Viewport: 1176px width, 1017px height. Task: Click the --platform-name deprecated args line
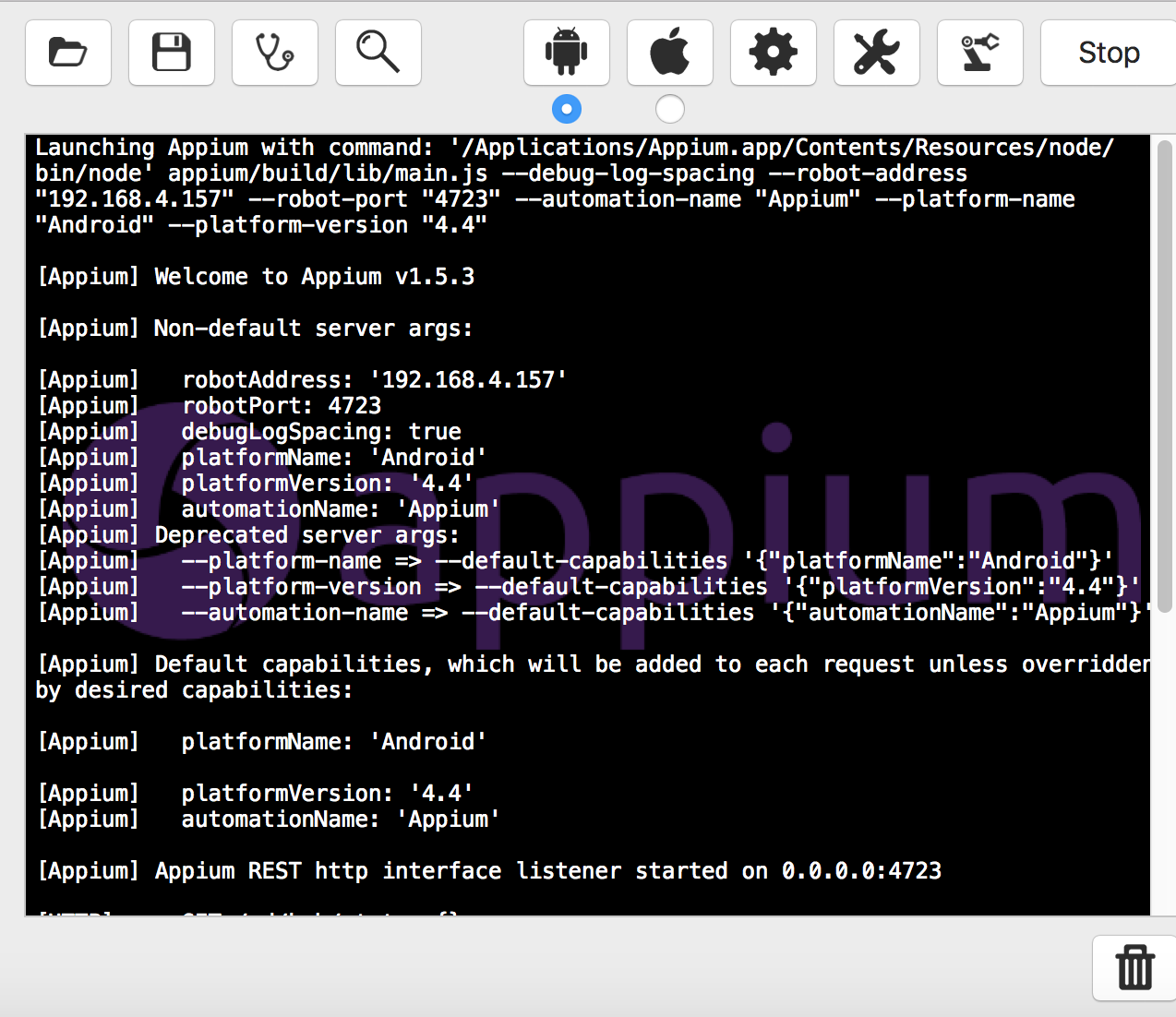coord(575,561)
